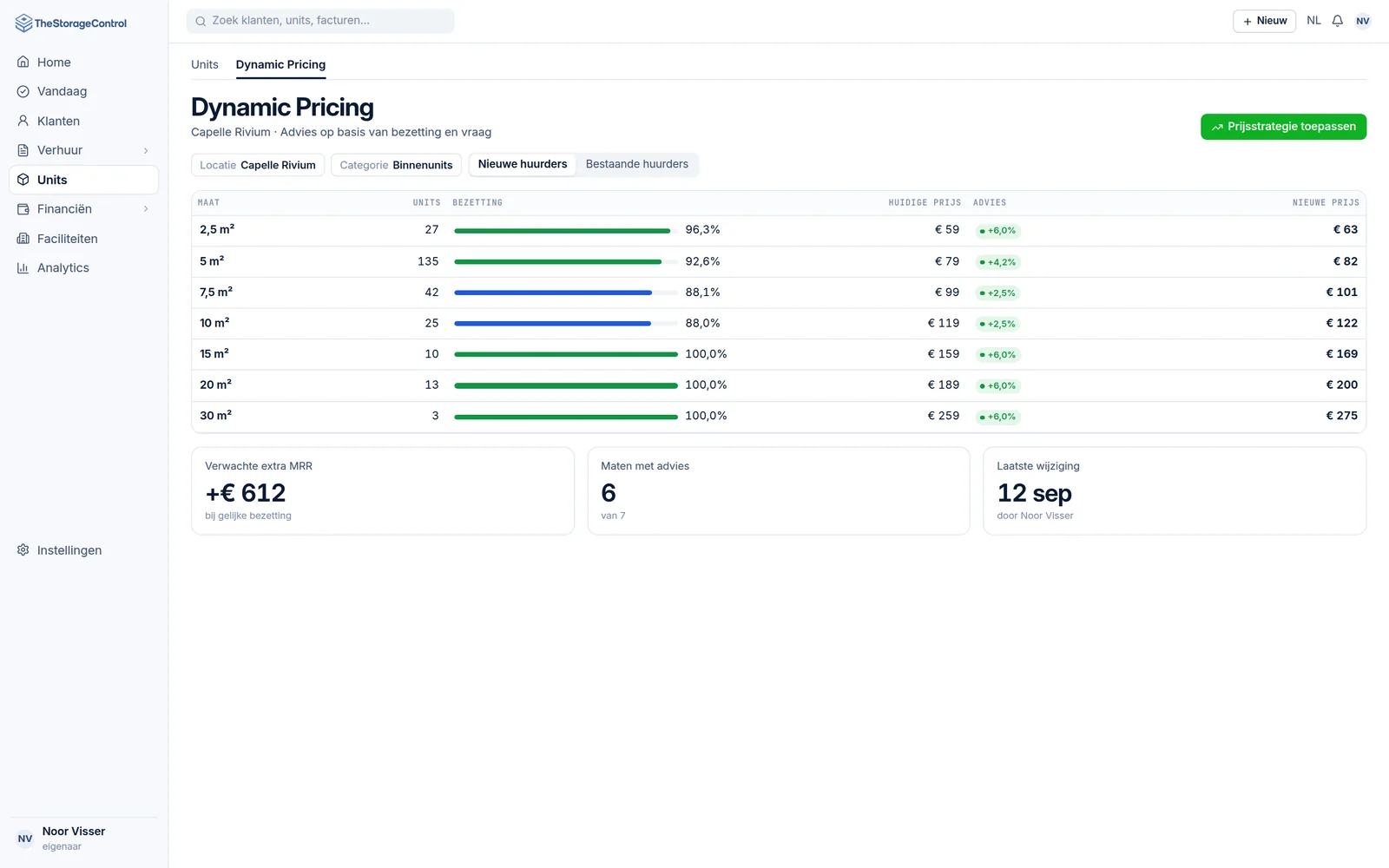1389x868 pixels.
Task: Switch to the Units tab
Action: pos(205,64)
